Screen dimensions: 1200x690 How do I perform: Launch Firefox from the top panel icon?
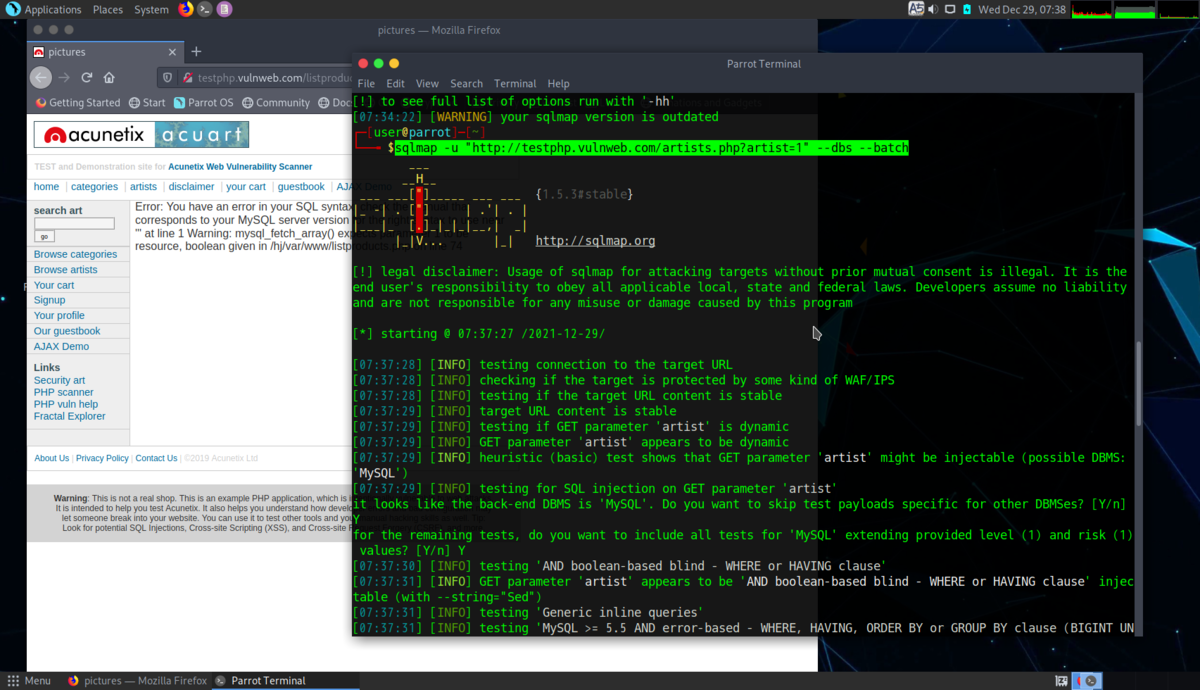(186, 9)
